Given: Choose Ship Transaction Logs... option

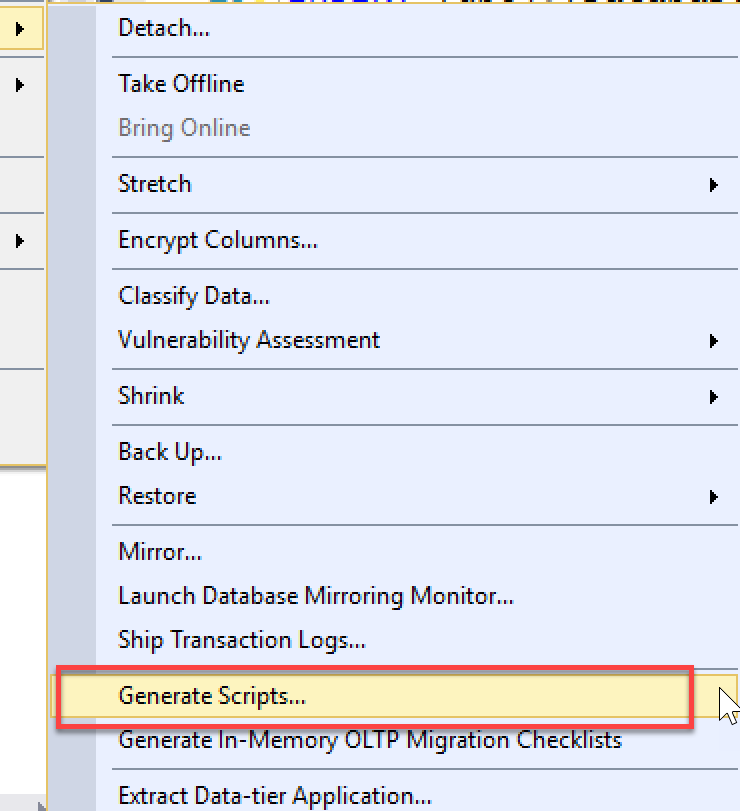Looking at the screenshot, I should click(x=242, y=640).
